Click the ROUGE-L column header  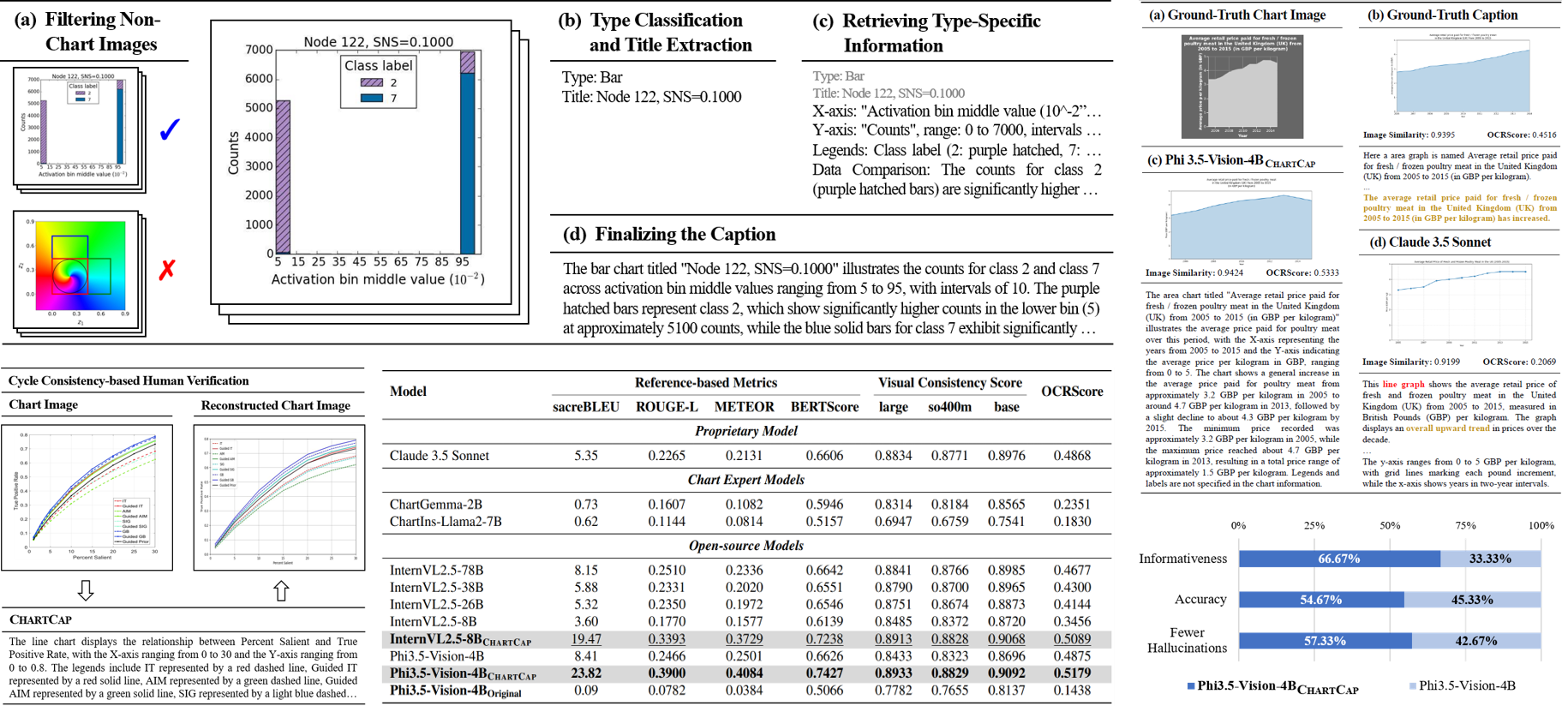pos(667,407)
